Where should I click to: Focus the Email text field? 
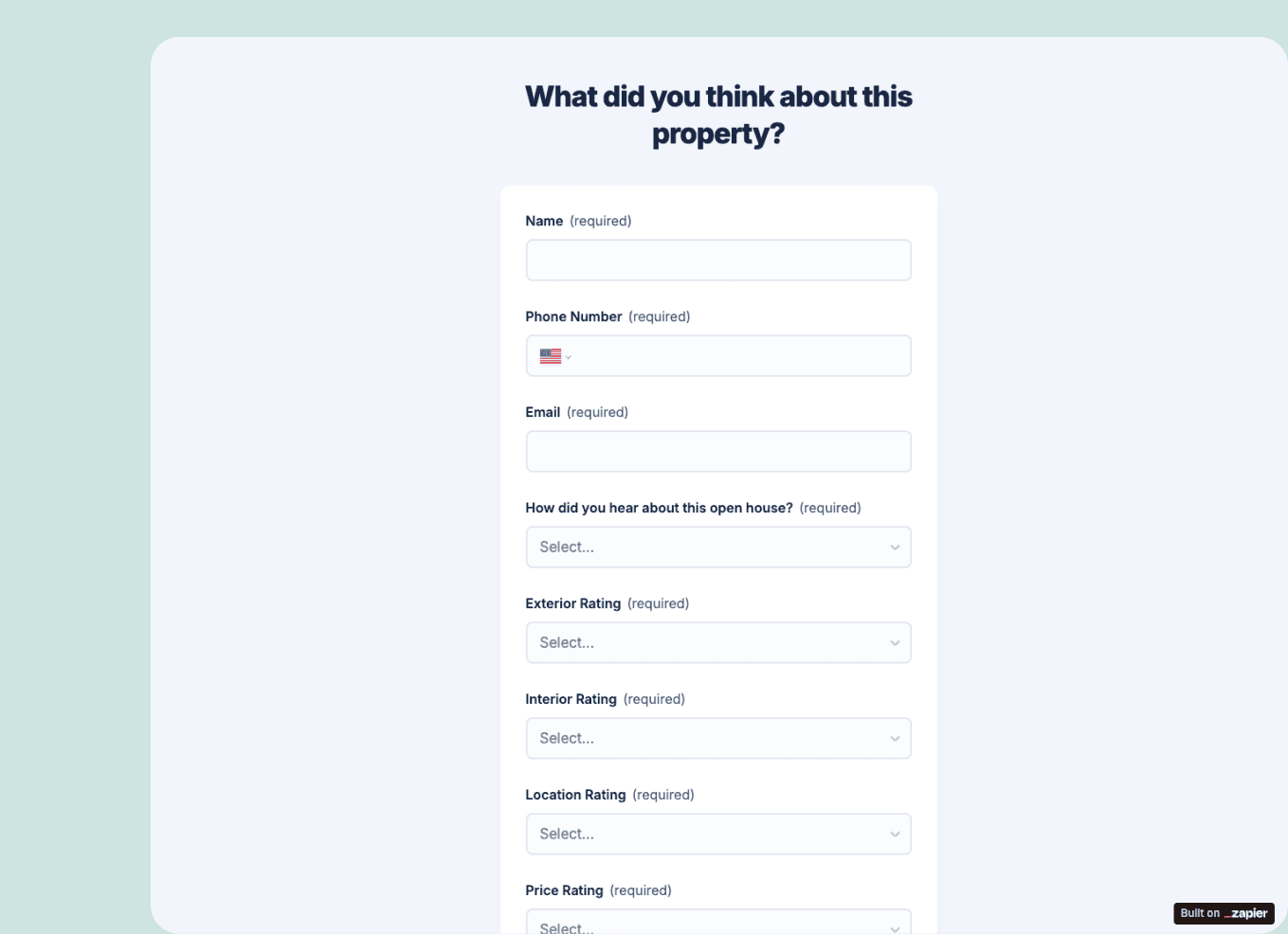click(717, 452)
